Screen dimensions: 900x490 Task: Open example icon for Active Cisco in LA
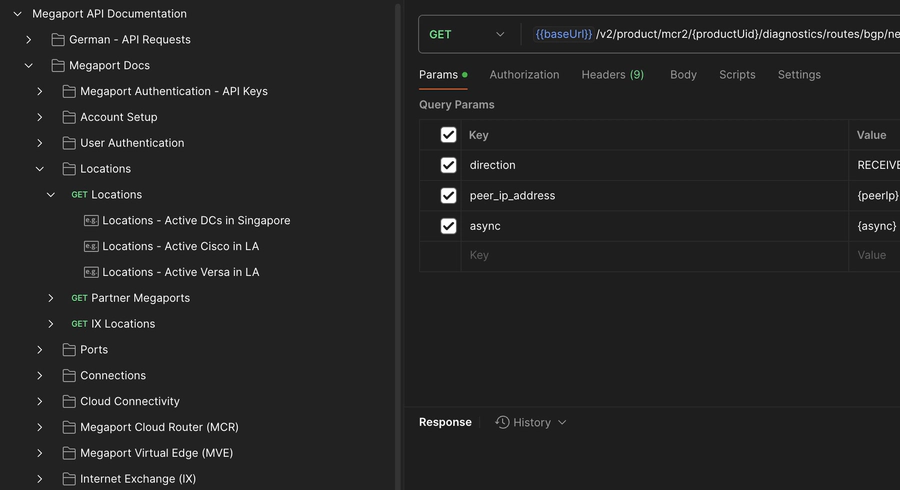point(91,246)
